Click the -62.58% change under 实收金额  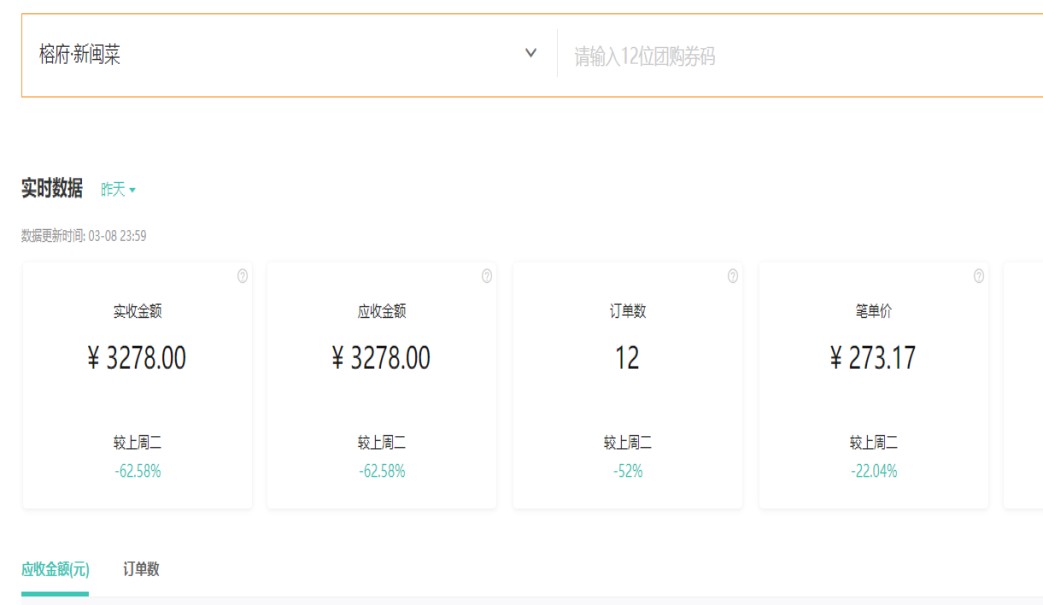click(x=137, y=471)
